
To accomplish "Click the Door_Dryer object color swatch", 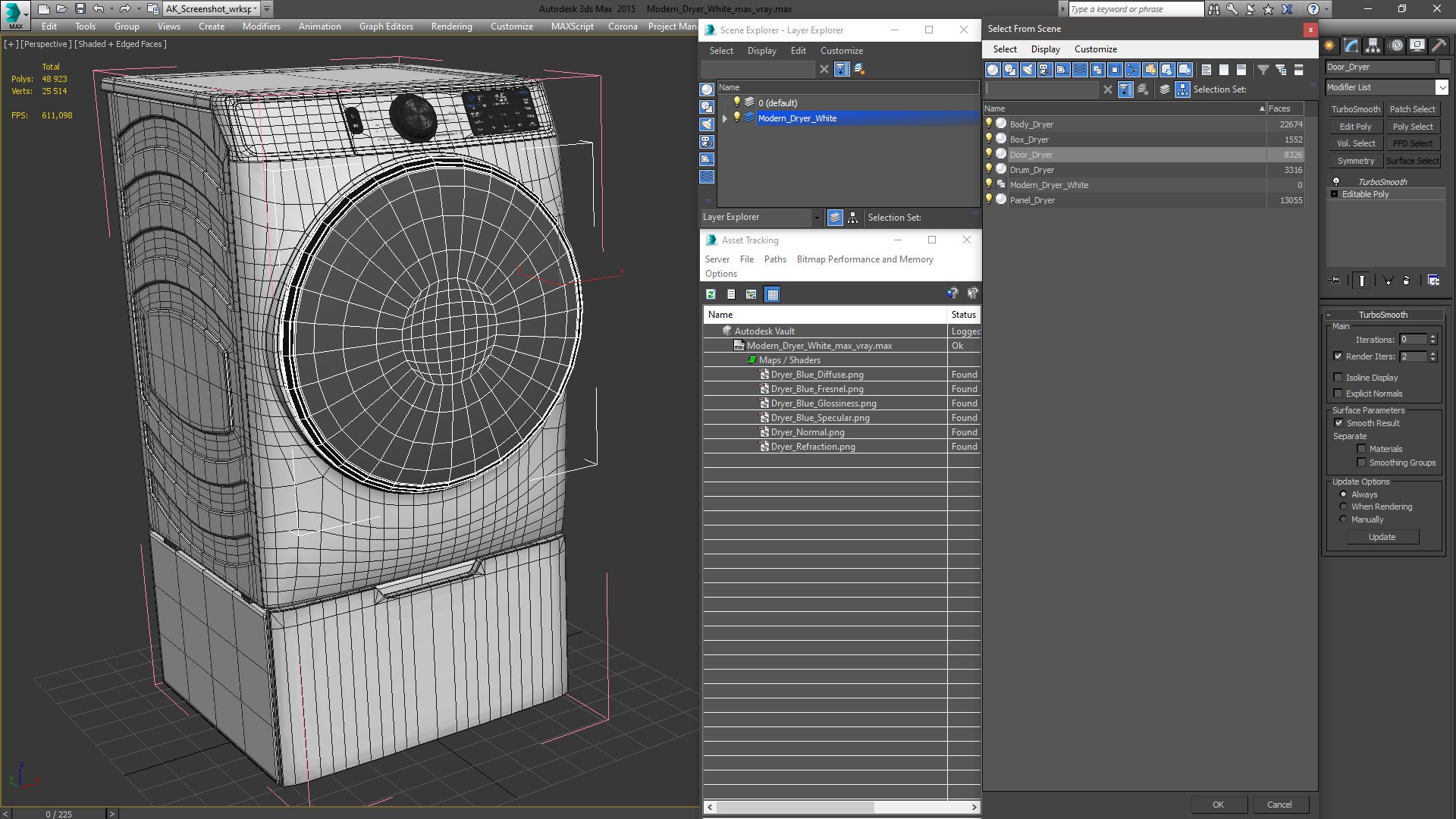I will (x=1443, y=67).
